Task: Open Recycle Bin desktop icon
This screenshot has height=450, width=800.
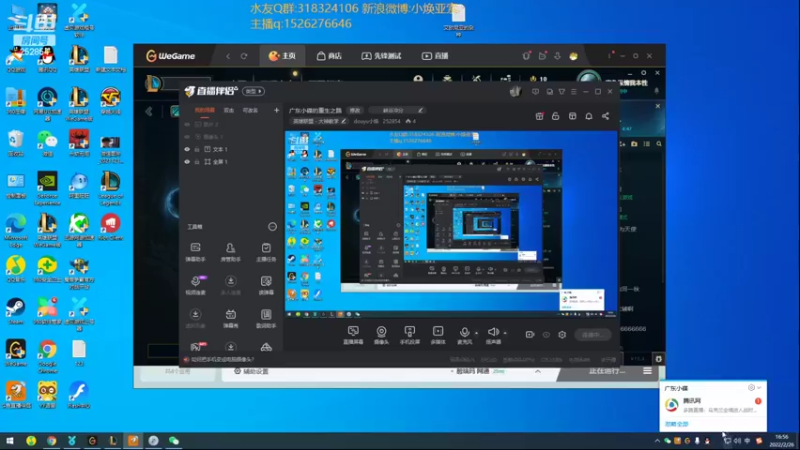Action: 15,143
